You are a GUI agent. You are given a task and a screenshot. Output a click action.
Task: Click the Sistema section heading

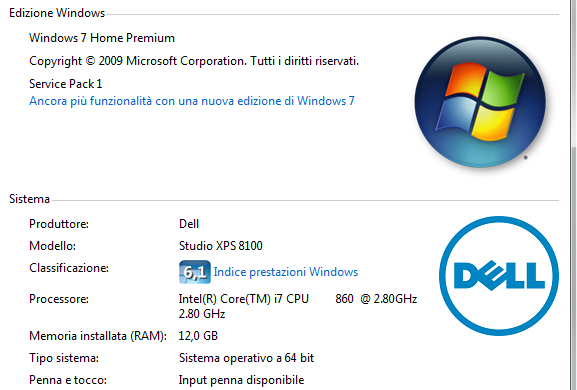pyautogui.click(x=29, y=199)
